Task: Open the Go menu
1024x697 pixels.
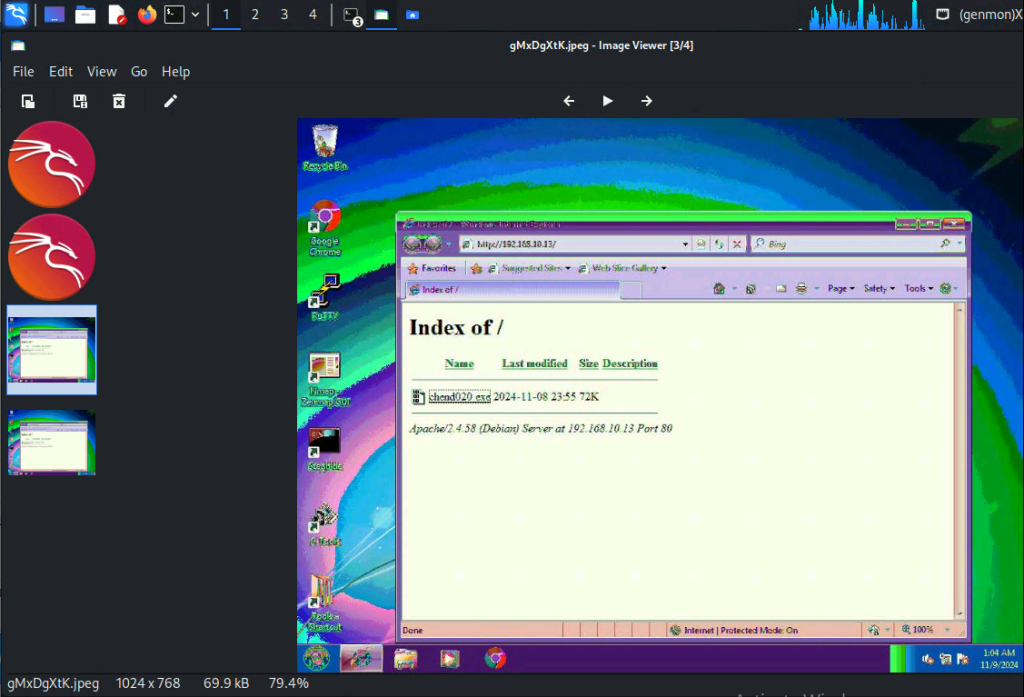Action: click(x=139, y=72)
